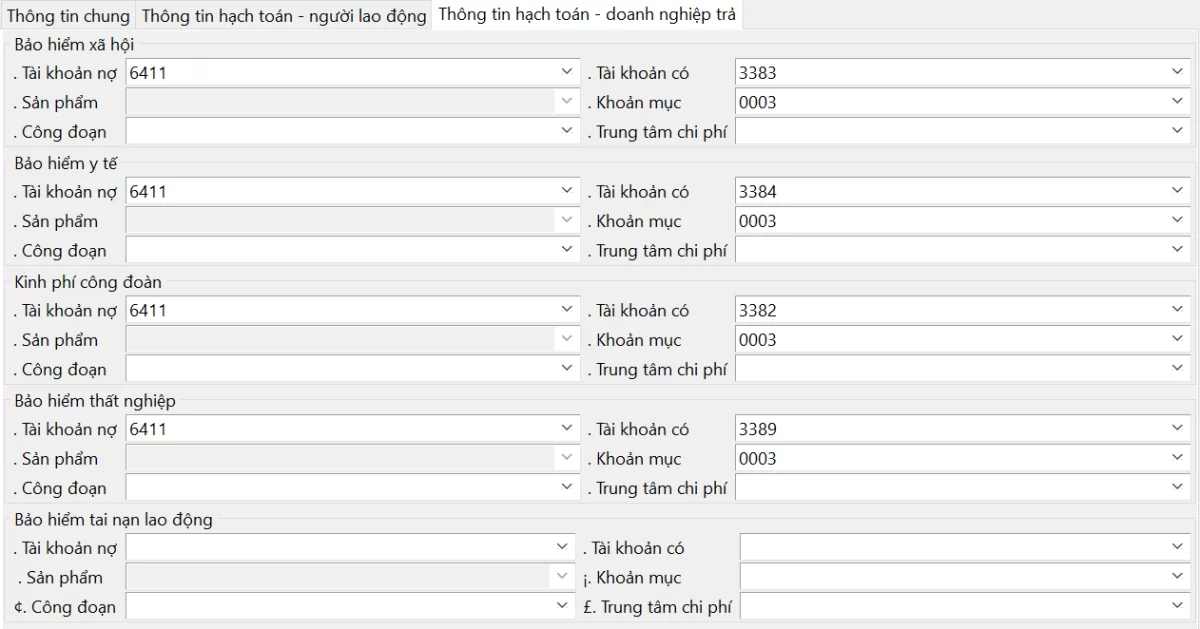Open Tài khoản có dropdown showing 3384 under Bảo hiểm y tế
The height and width of the screenshot is (629, 1200).
(1178, 191)
